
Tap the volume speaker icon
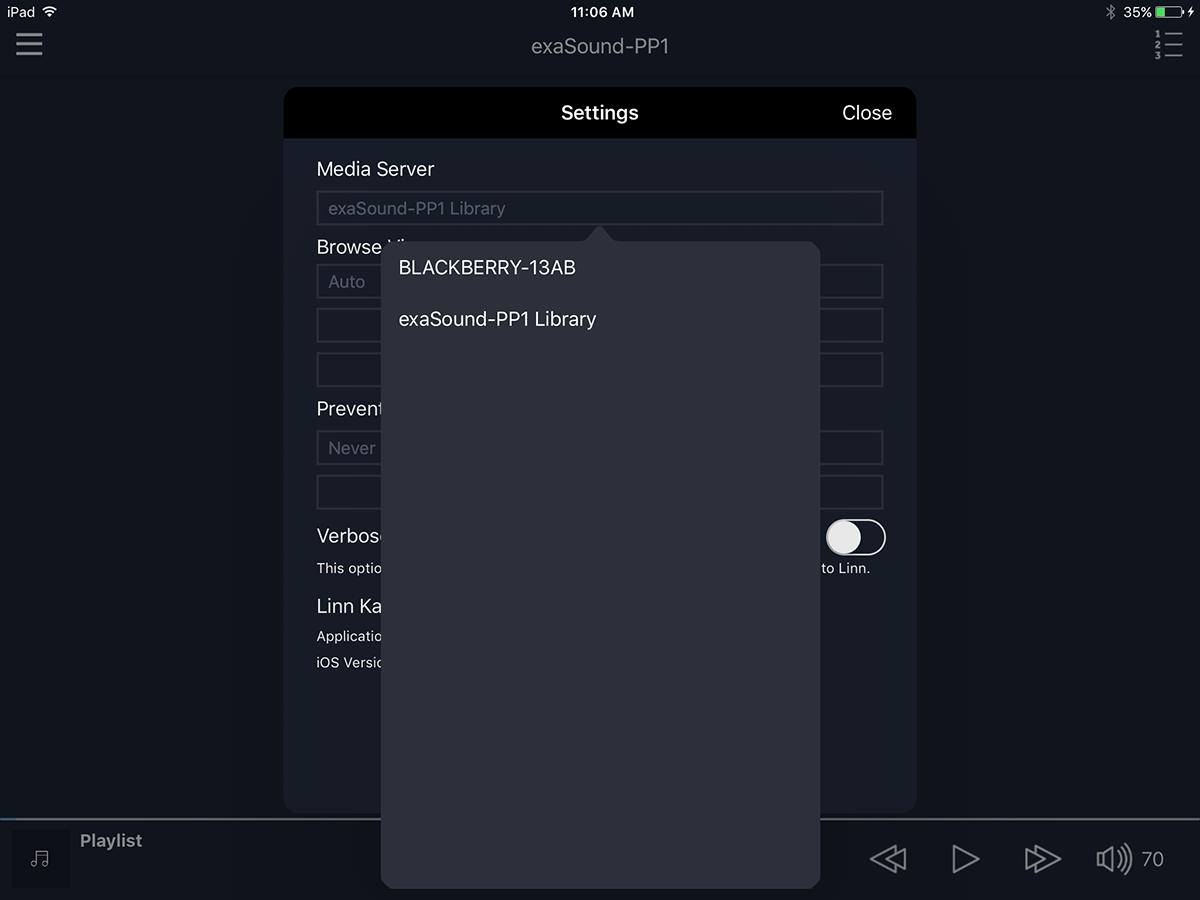coord(1113,859)
